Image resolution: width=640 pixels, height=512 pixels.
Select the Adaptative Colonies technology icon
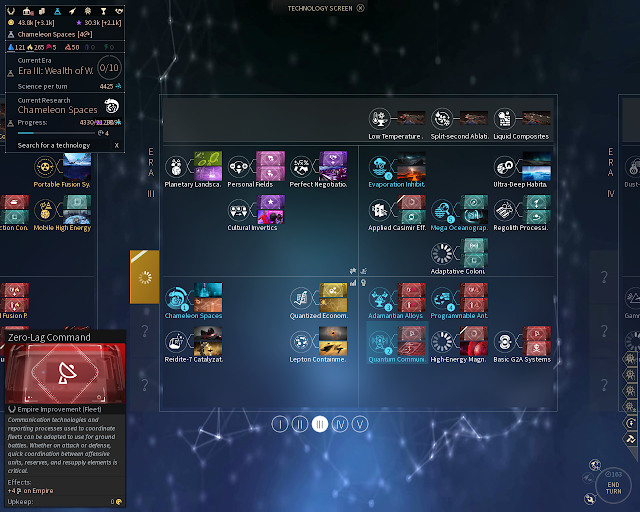click(442, 254)
